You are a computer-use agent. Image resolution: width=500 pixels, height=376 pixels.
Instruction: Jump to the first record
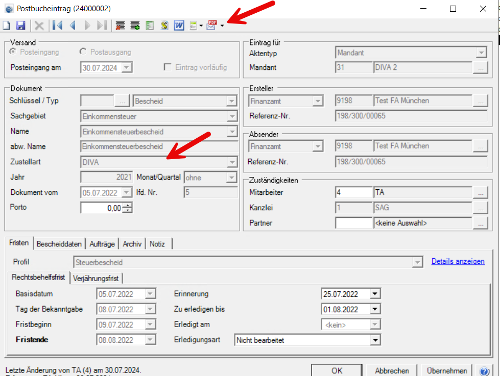click(57, 26)
